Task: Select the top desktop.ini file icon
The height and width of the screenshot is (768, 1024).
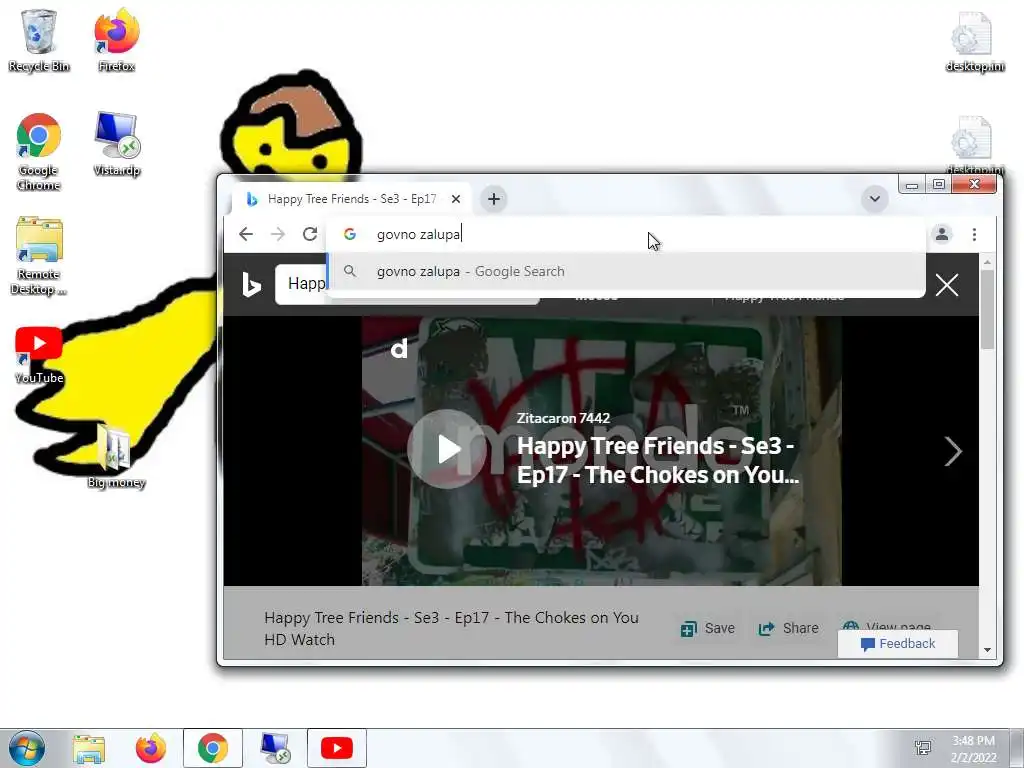Action: point(974,40)
